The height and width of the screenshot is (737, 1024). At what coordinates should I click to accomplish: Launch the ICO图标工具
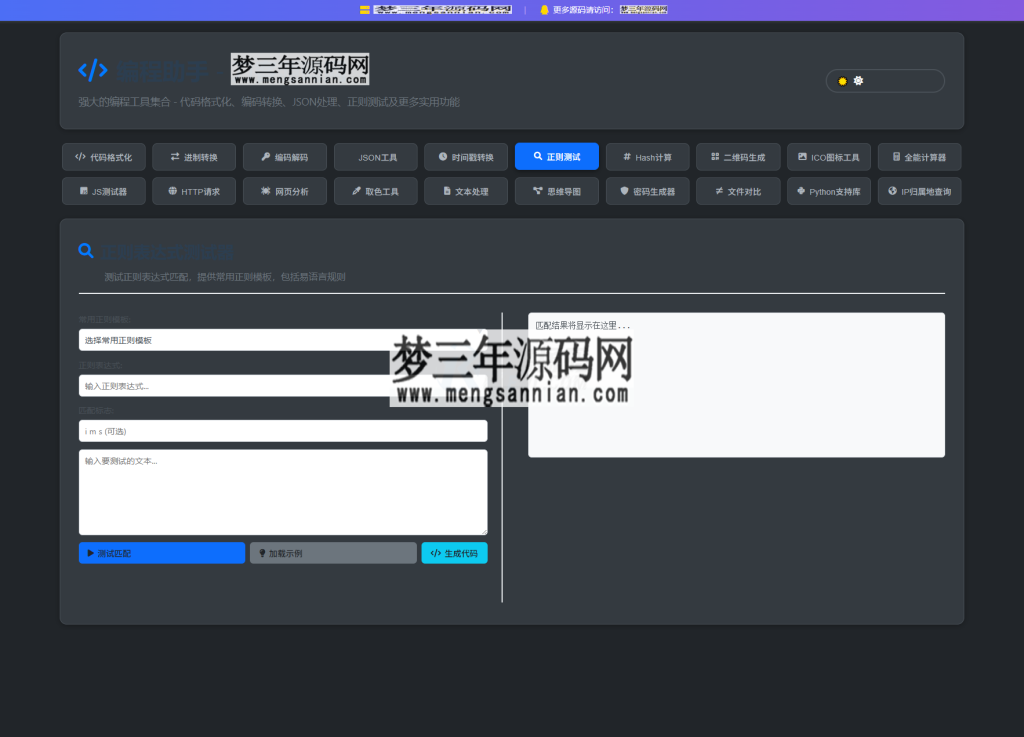[x=828, y=156]
